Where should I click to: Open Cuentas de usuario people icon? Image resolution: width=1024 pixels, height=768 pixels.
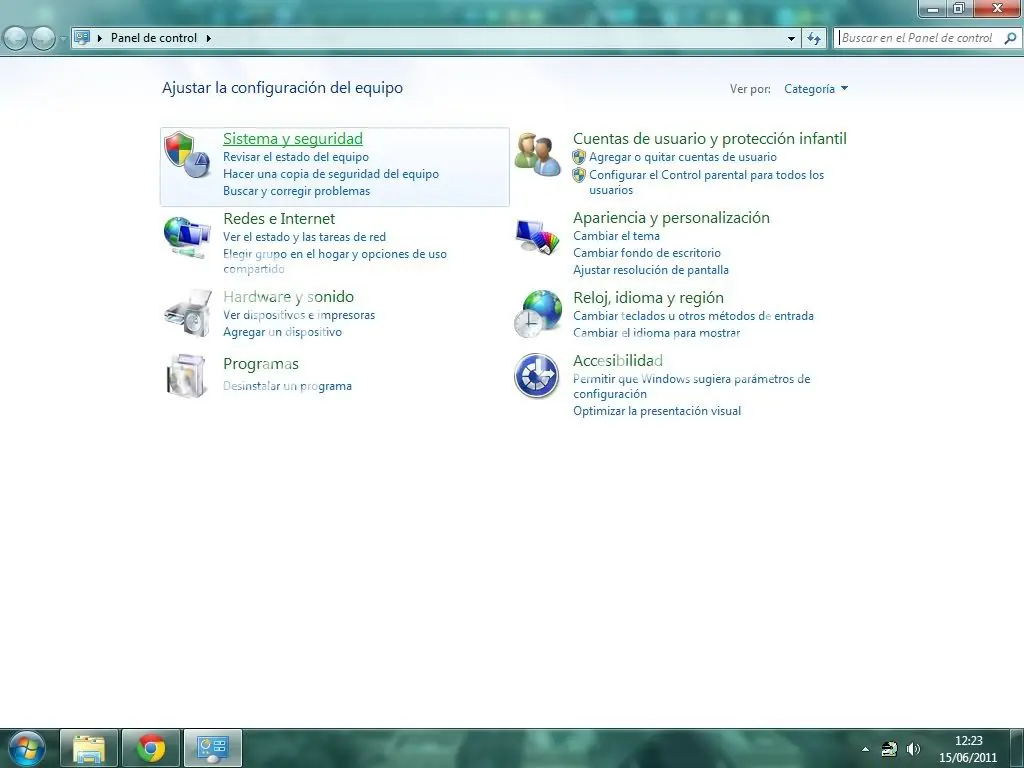pos(537,155)
